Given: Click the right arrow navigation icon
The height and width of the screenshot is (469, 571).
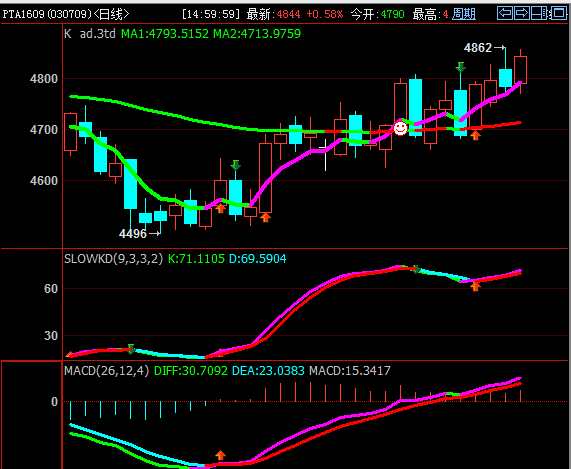Looking at the screenshot, I should point(522,13).
